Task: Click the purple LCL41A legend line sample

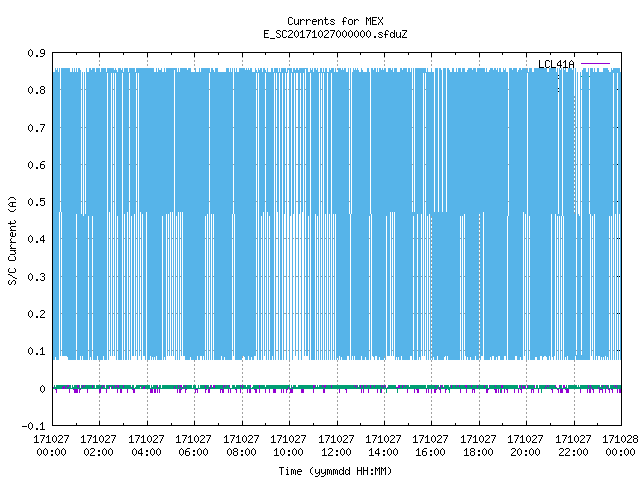Action: click(x=595, y=64)
